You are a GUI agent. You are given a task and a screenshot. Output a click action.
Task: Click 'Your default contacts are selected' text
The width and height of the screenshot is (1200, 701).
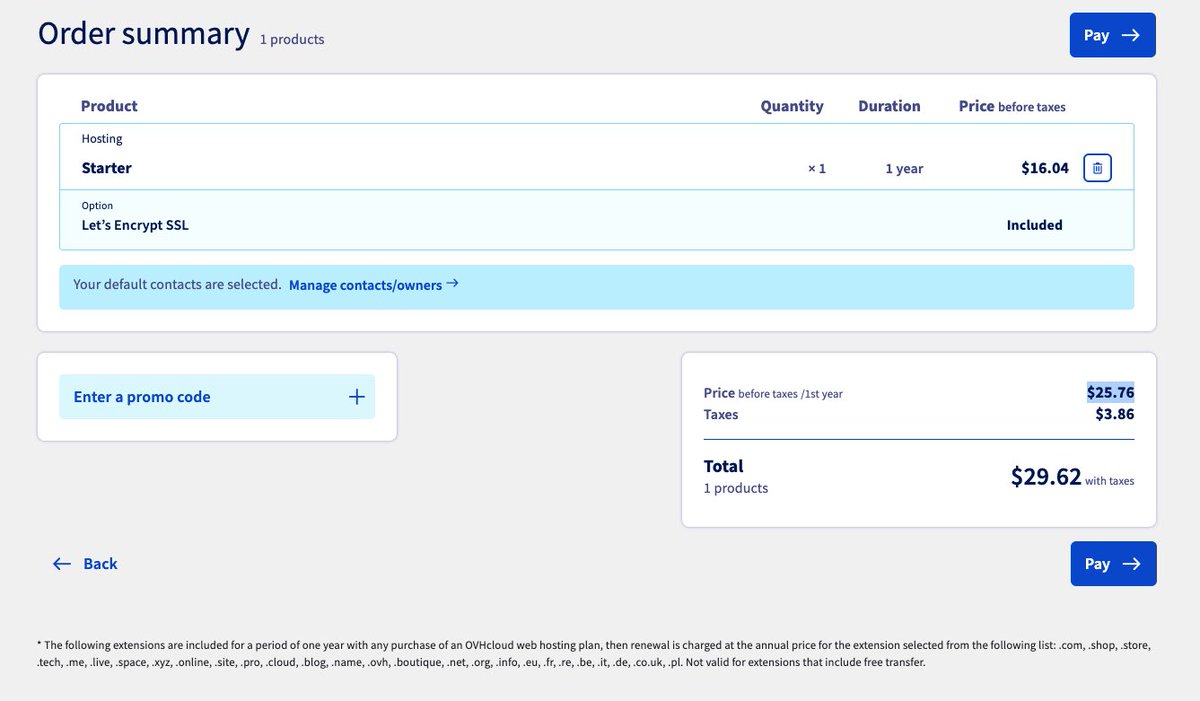pyautogui.click(x=177, y=285)
